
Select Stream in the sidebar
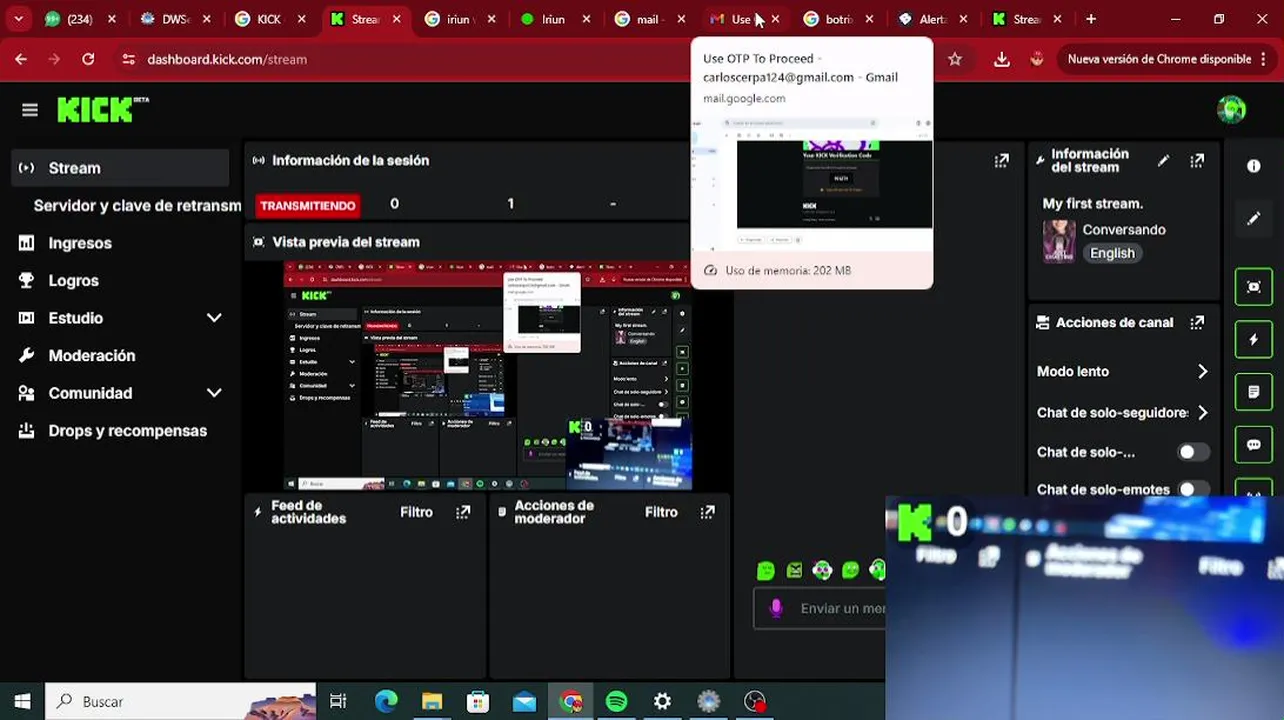coord(120,168)
